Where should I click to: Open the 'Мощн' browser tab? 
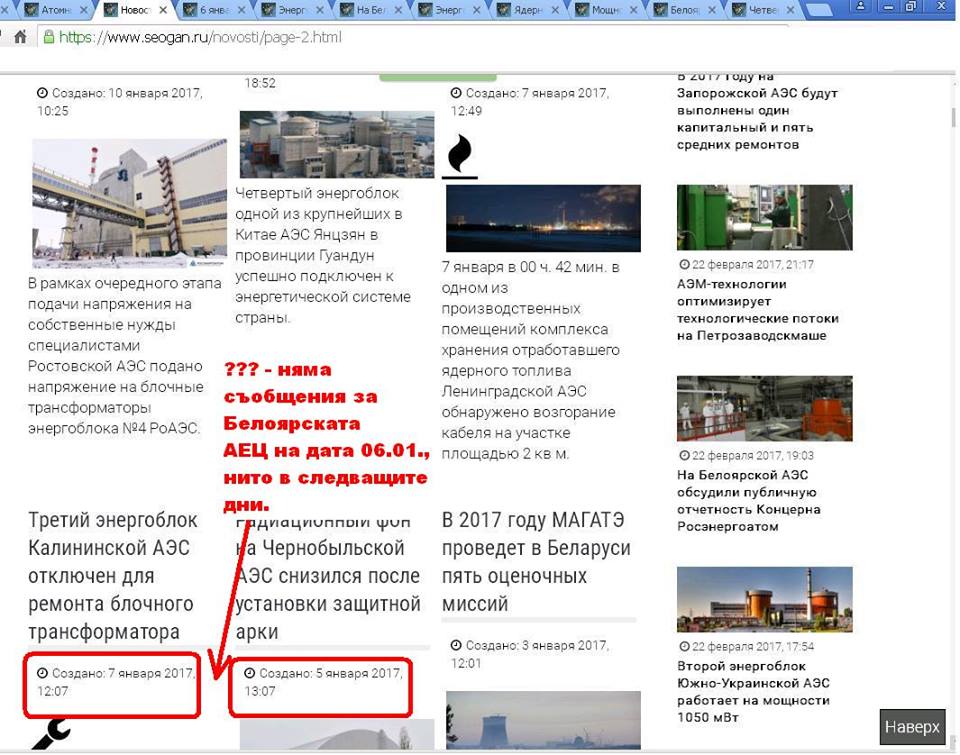tap(603, 11)
